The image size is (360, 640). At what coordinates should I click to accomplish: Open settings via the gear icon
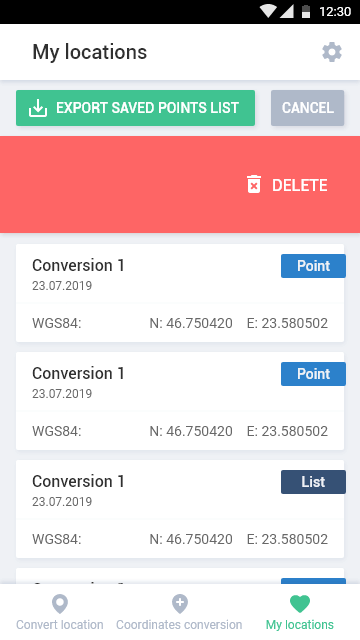pyautogui.click(x=332, y=52)
